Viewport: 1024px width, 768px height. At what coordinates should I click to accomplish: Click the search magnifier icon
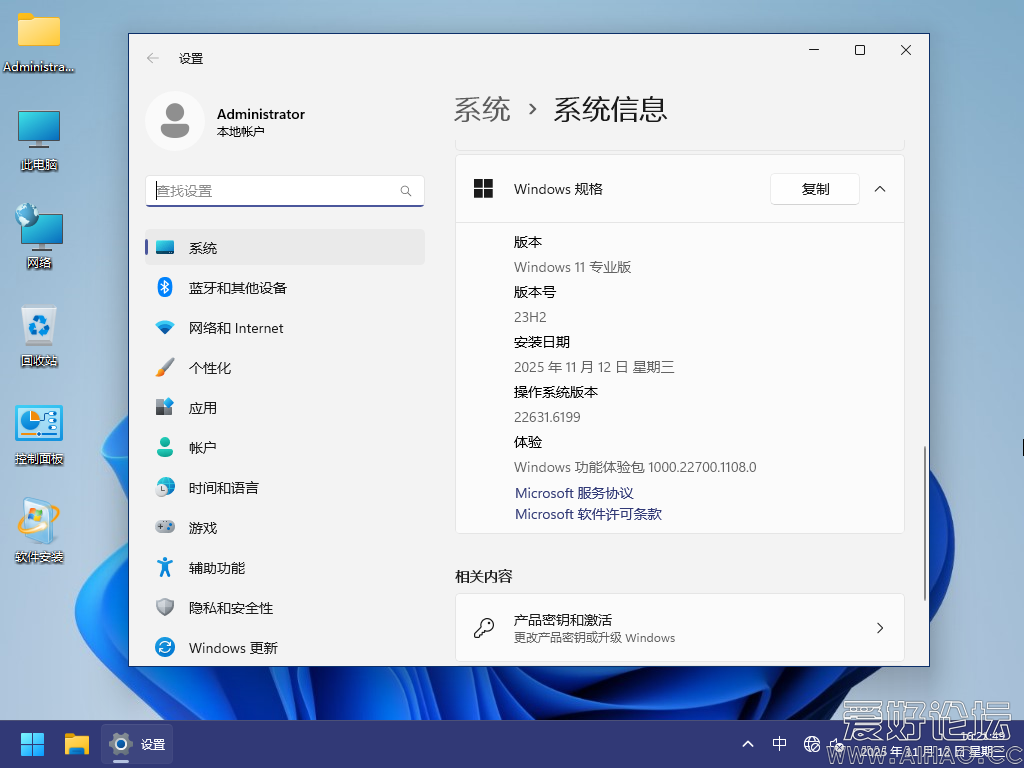coord(406,191)
